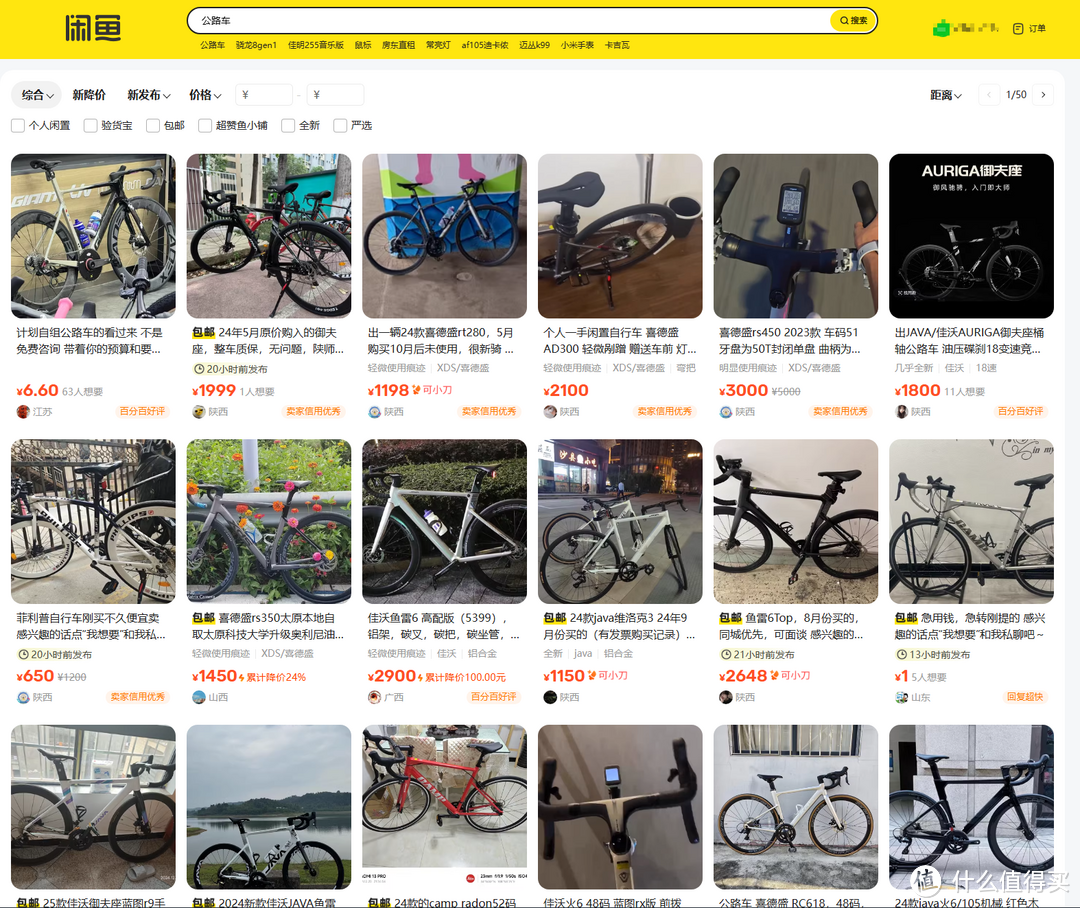Click the green user avatar in the header
Screen dimensions: 1080x908
coord(941,29)
